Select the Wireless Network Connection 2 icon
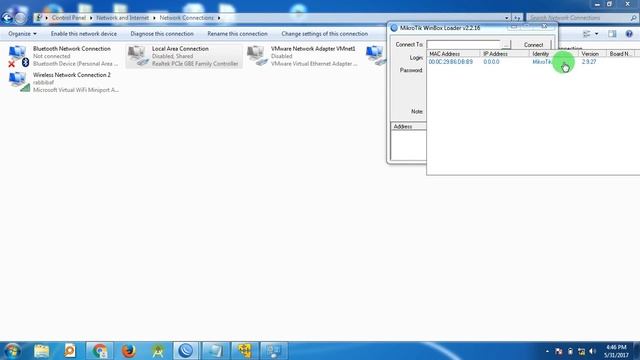 click(19, 82)
